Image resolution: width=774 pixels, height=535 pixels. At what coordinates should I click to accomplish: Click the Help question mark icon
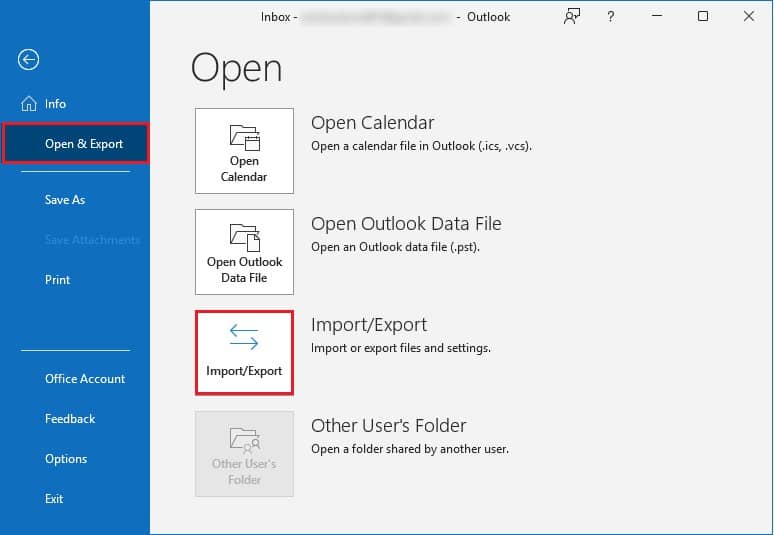pos(611,16)
